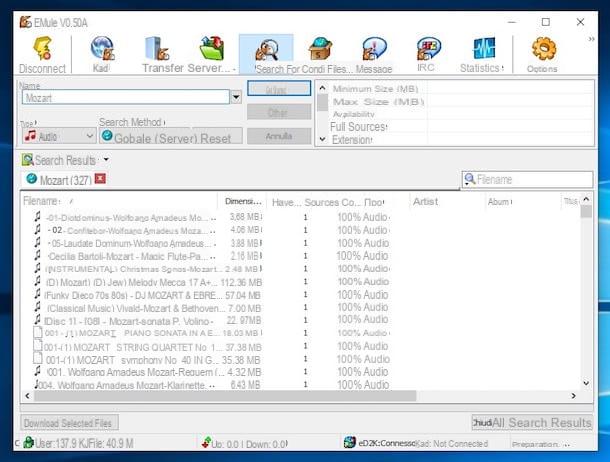Click the Users status bar icon
Screen dimensions: 610x462
(28, 442)
